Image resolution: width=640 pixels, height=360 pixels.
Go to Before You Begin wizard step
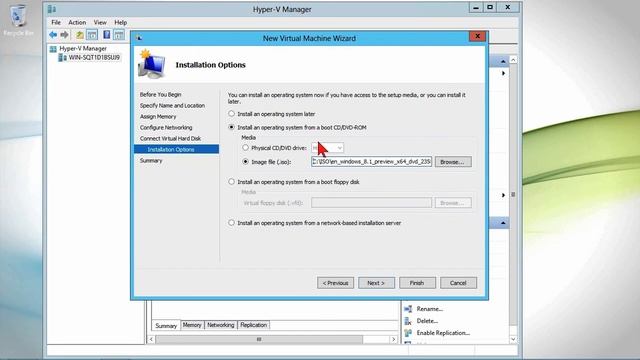(160, 94)
